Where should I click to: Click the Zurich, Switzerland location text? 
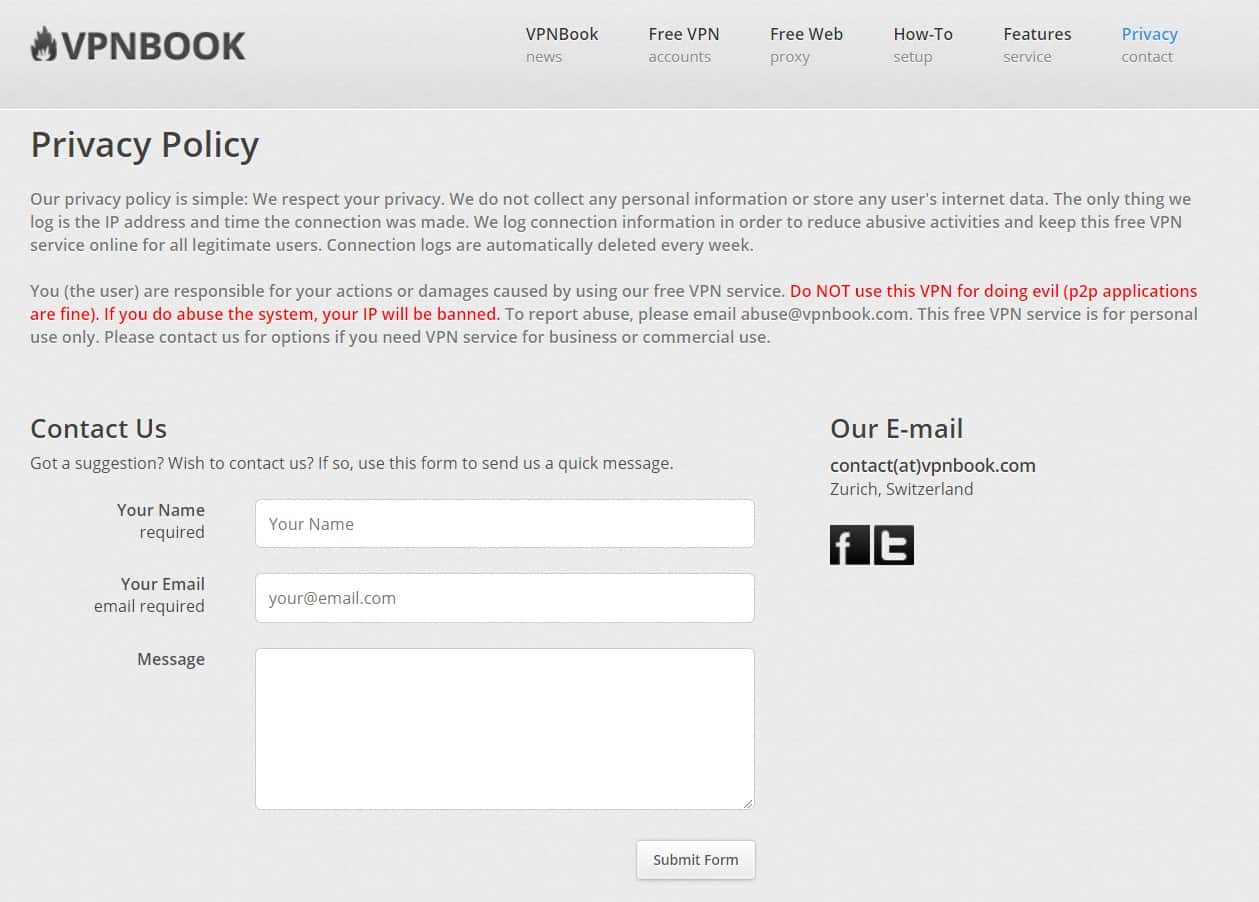(x=902, y=489)
